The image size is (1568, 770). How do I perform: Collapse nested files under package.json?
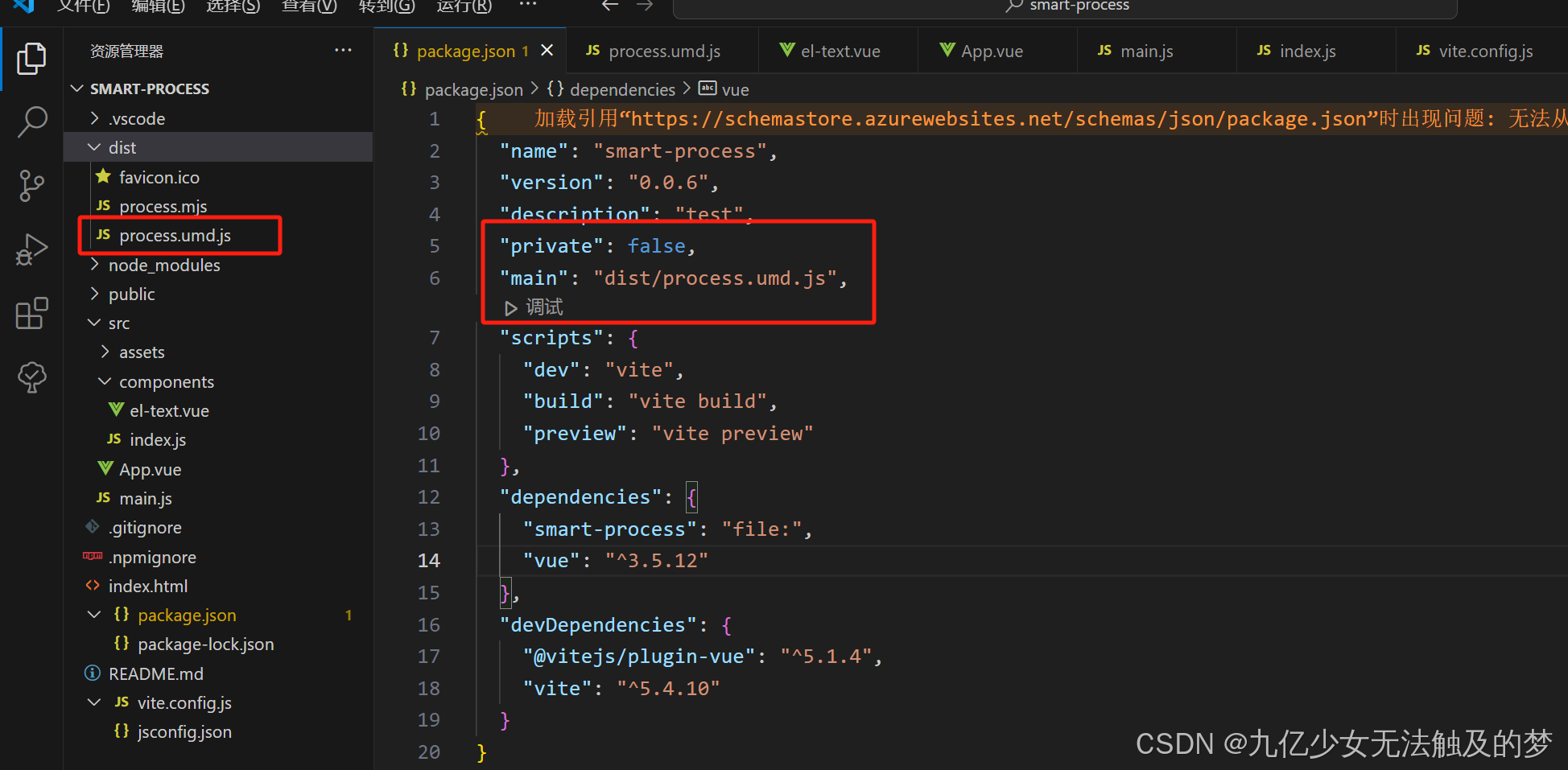(94, 615)
